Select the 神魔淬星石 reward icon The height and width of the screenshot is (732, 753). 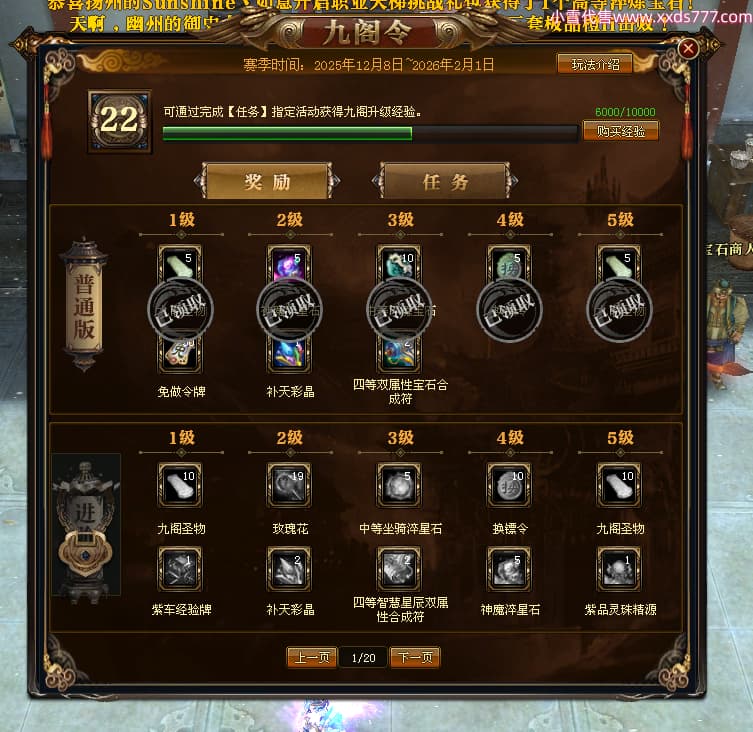click(x=509, y=569)
